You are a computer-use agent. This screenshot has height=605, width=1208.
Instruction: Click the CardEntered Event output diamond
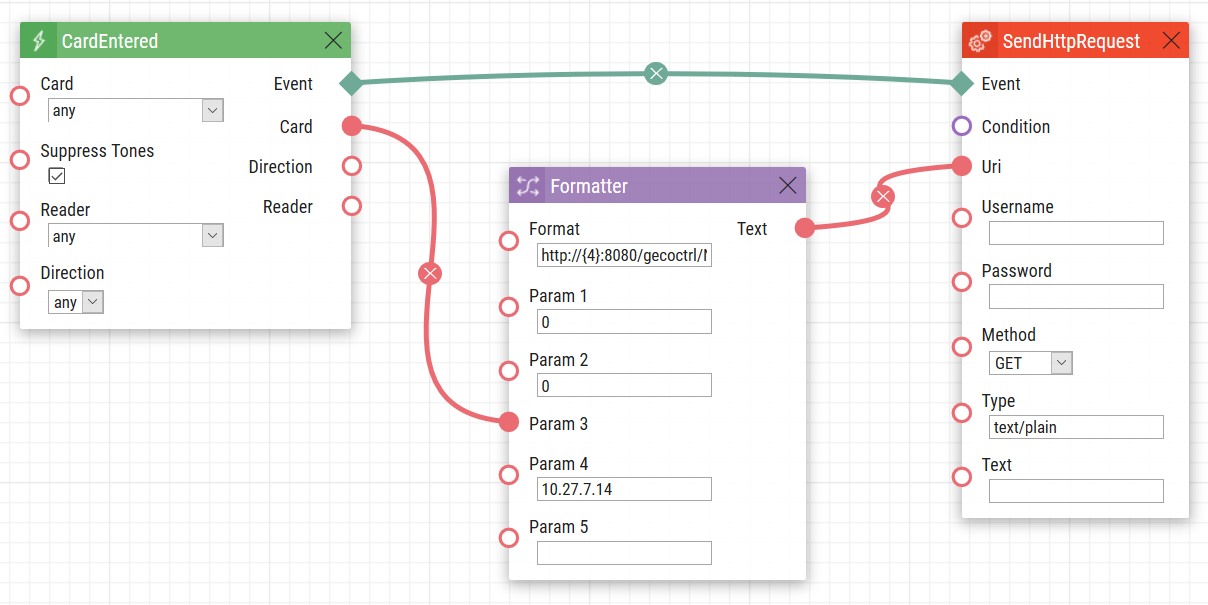point(351,84)
